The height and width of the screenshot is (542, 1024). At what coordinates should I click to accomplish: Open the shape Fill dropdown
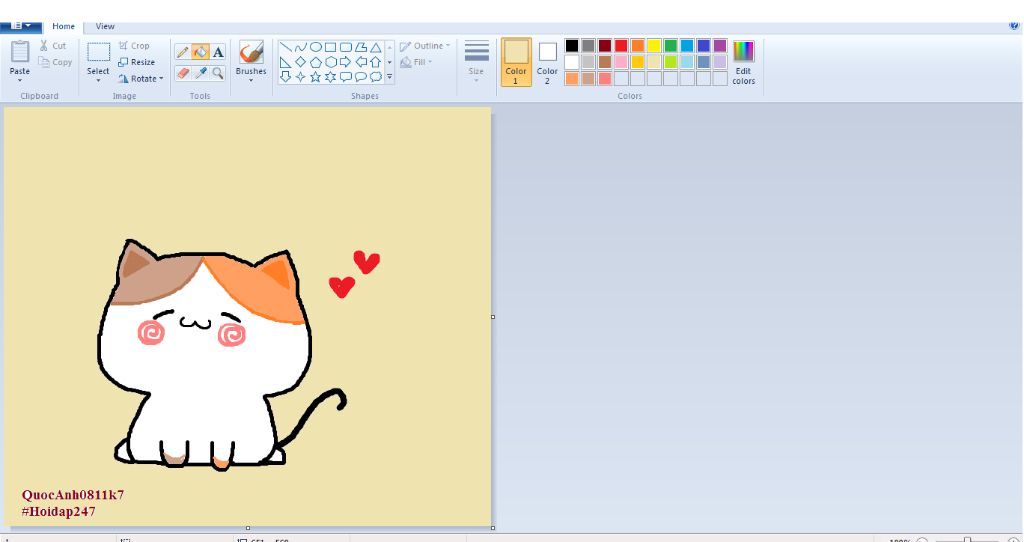click(416, 62)
